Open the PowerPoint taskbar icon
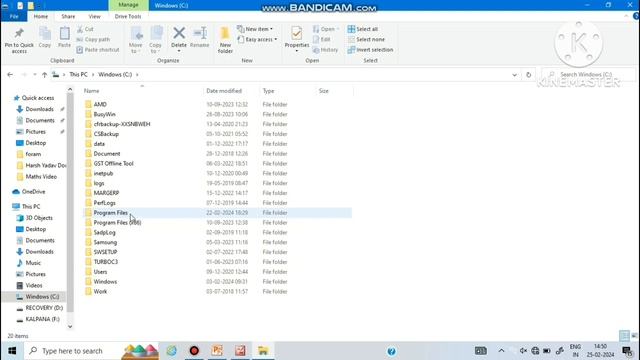Image resolution: width=640 pixels, height=360 pixels. 217,351
